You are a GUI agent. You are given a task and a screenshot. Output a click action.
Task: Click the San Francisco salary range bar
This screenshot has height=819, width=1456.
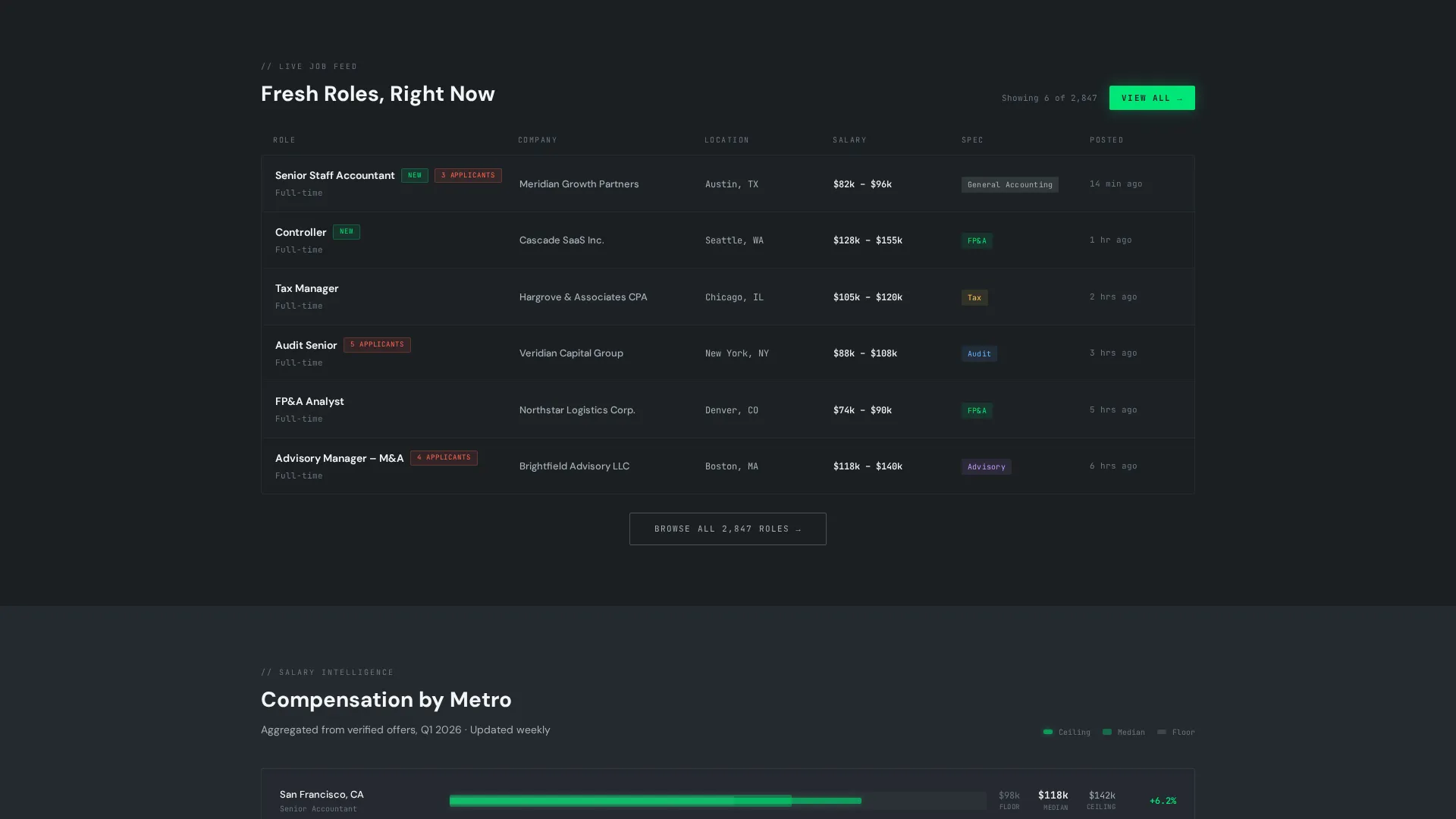tap(717, 801)
